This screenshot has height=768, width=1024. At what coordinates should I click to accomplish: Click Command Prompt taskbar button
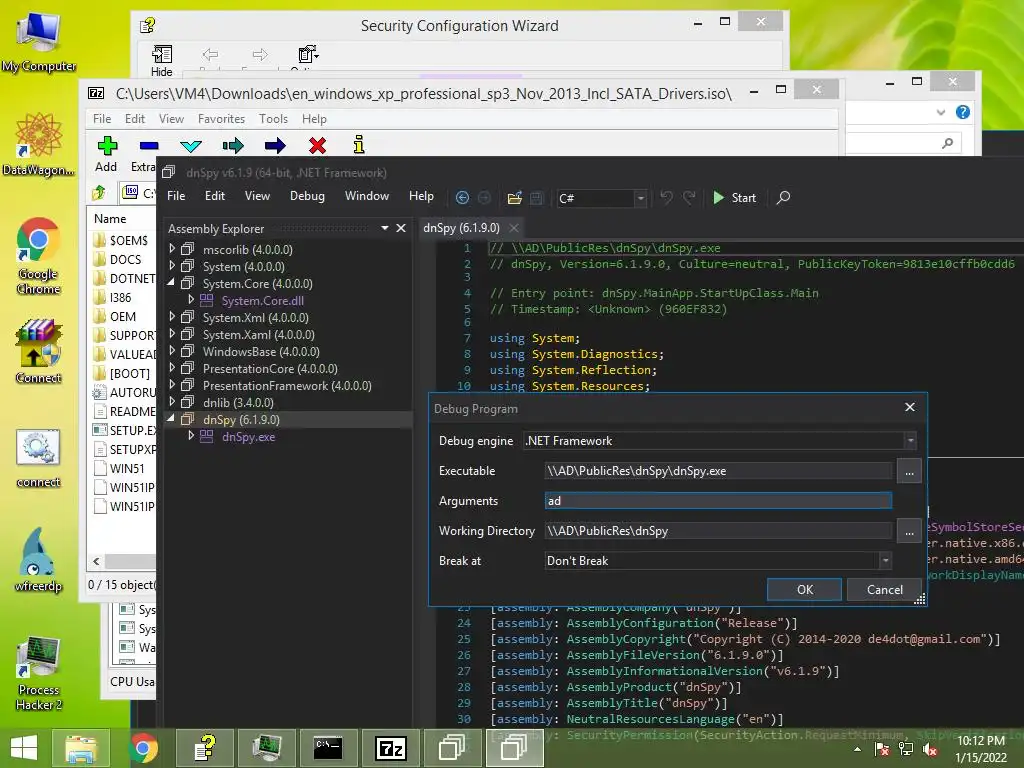(328, 748)
